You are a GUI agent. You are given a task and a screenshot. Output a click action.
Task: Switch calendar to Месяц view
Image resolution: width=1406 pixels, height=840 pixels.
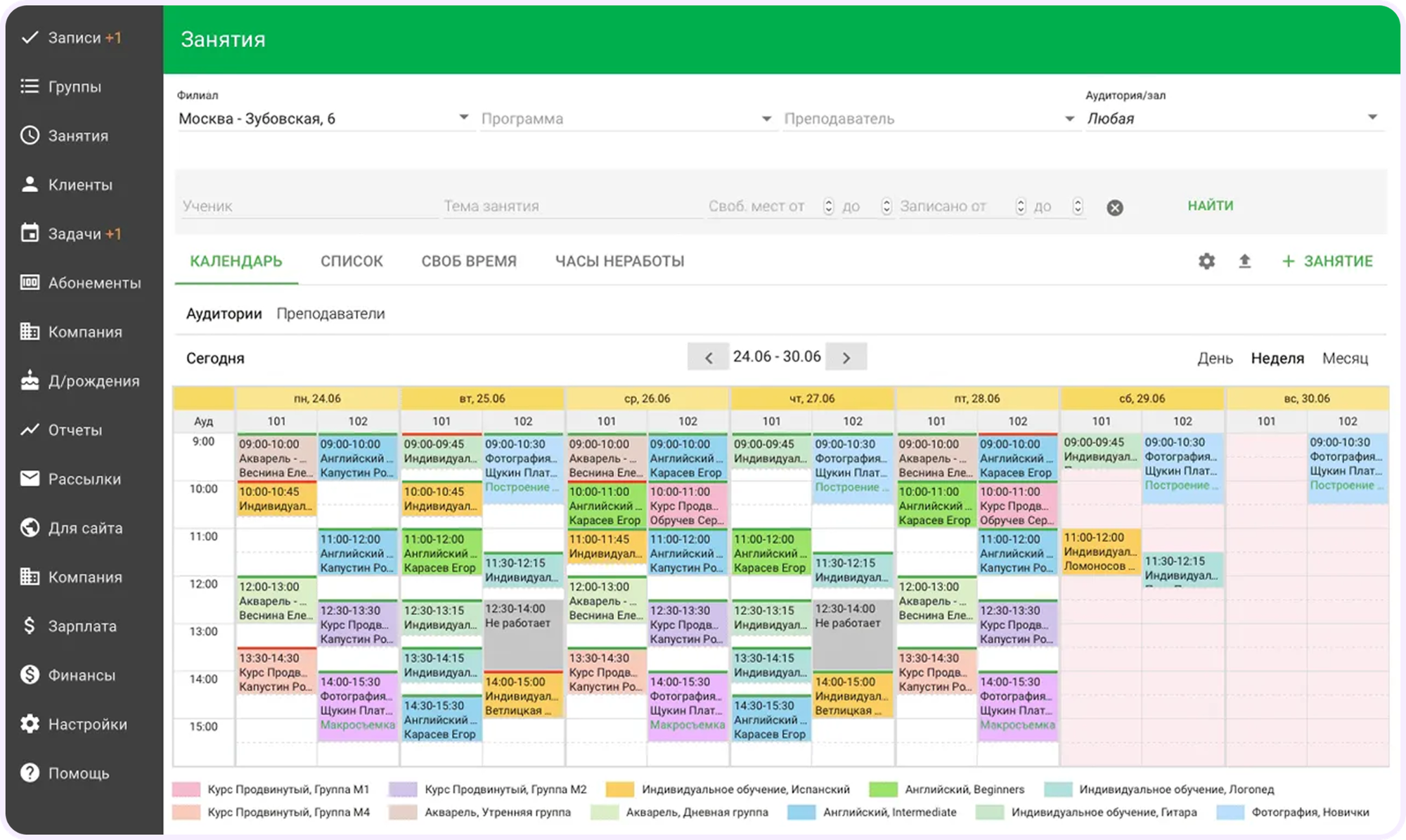pyautogui.click(x=1345, y=358)
